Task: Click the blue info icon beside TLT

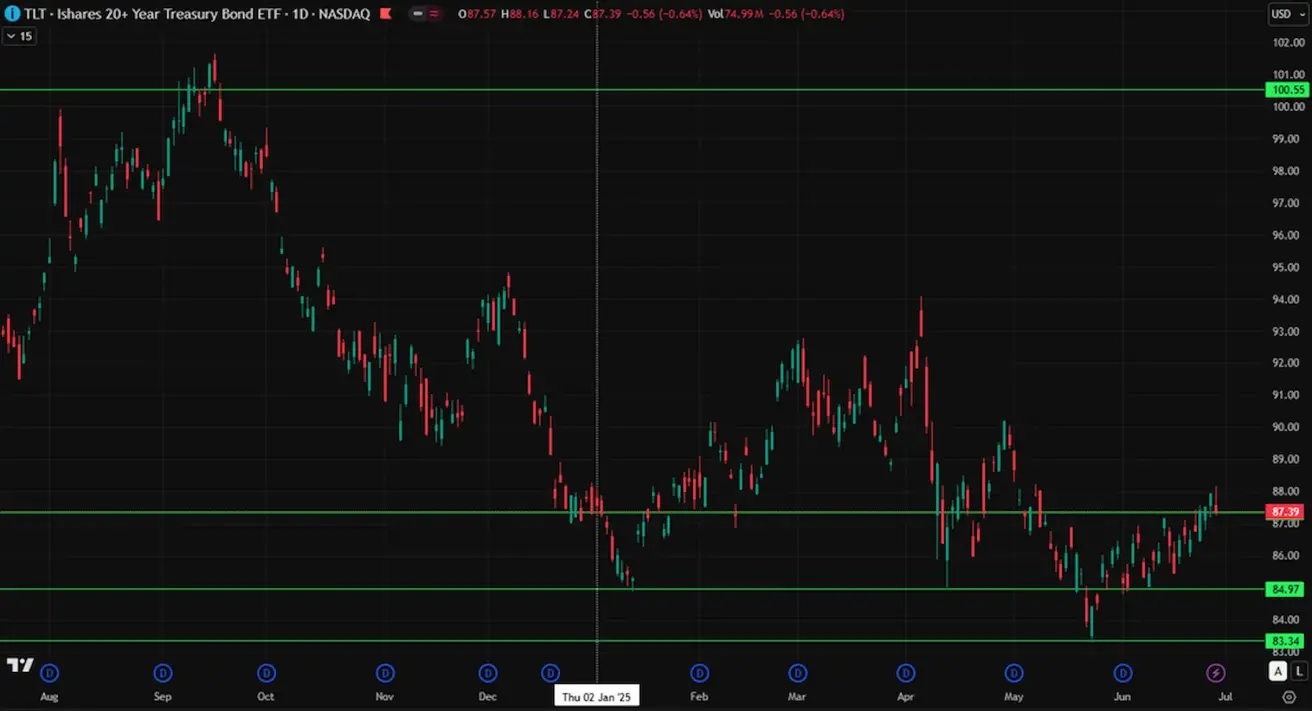Action: pos(11,14)
